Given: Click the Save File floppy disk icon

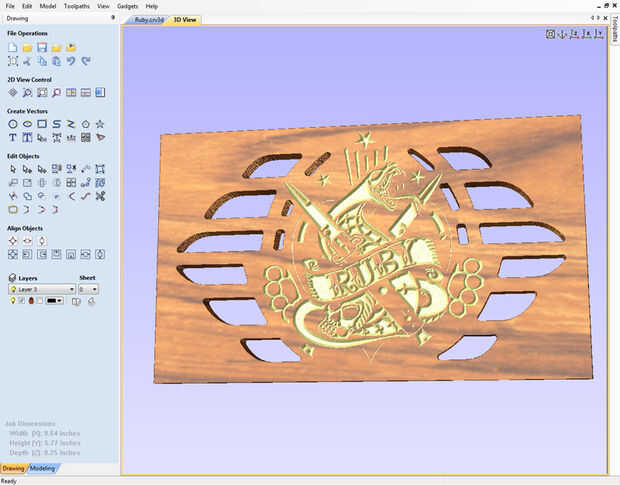Looking at the screenshot, I should (x=42, y=47).
